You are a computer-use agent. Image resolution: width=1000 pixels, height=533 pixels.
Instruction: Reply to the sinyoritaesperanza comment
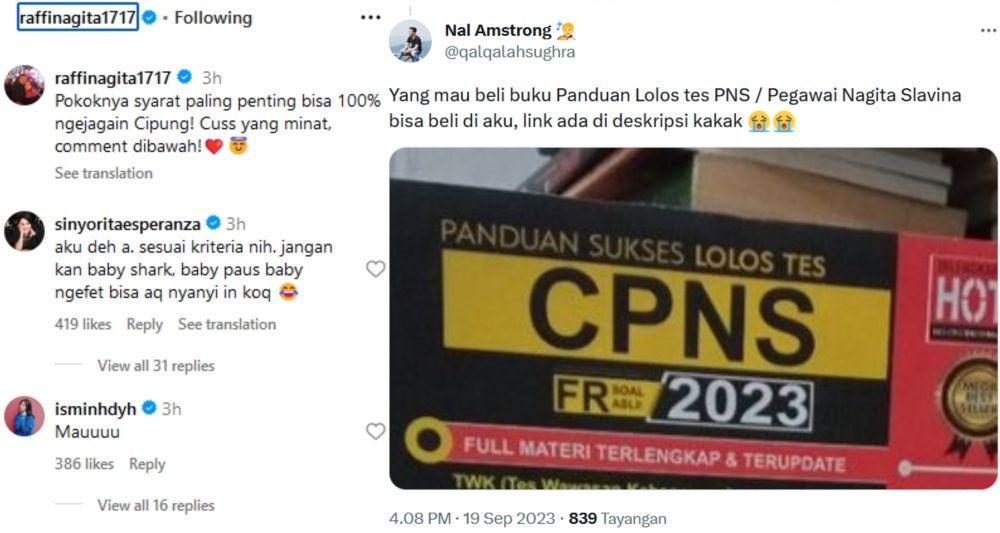[x=144, y=325]
